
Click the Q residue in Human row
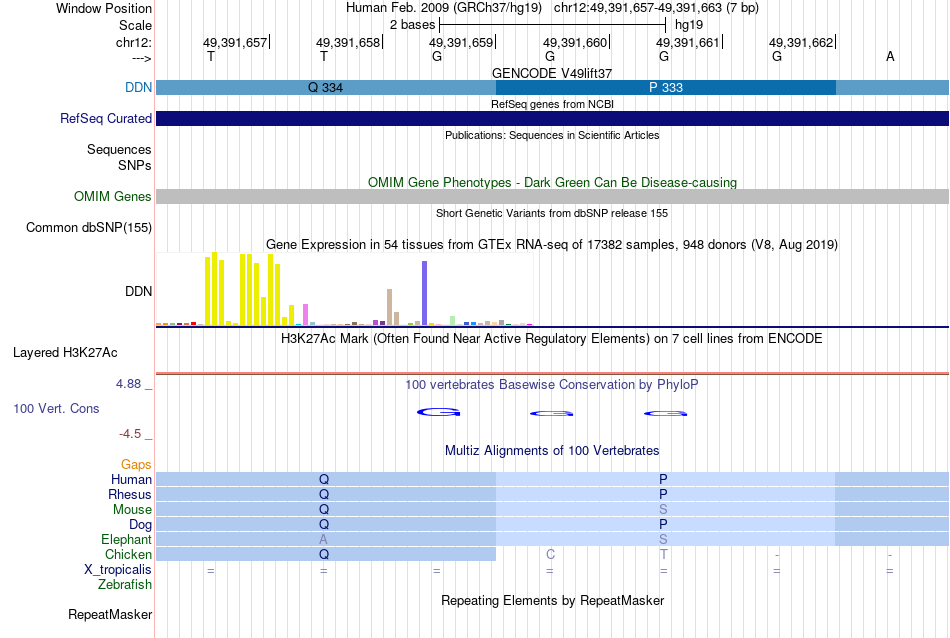point(324,479)
